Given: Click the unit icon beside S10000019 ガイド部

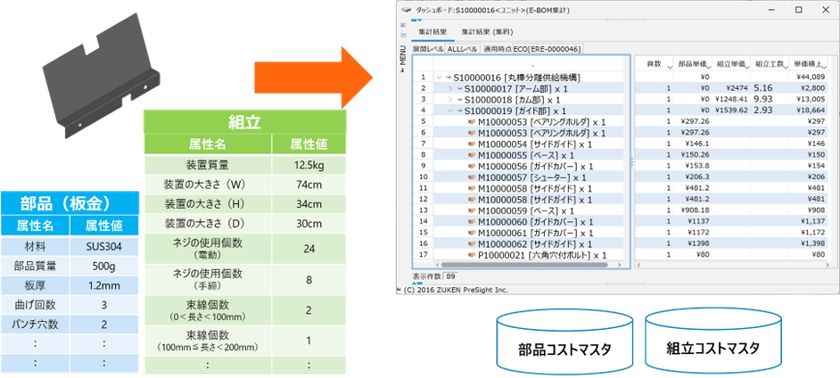Looking at the screenshot, I should tap(460, 111).
